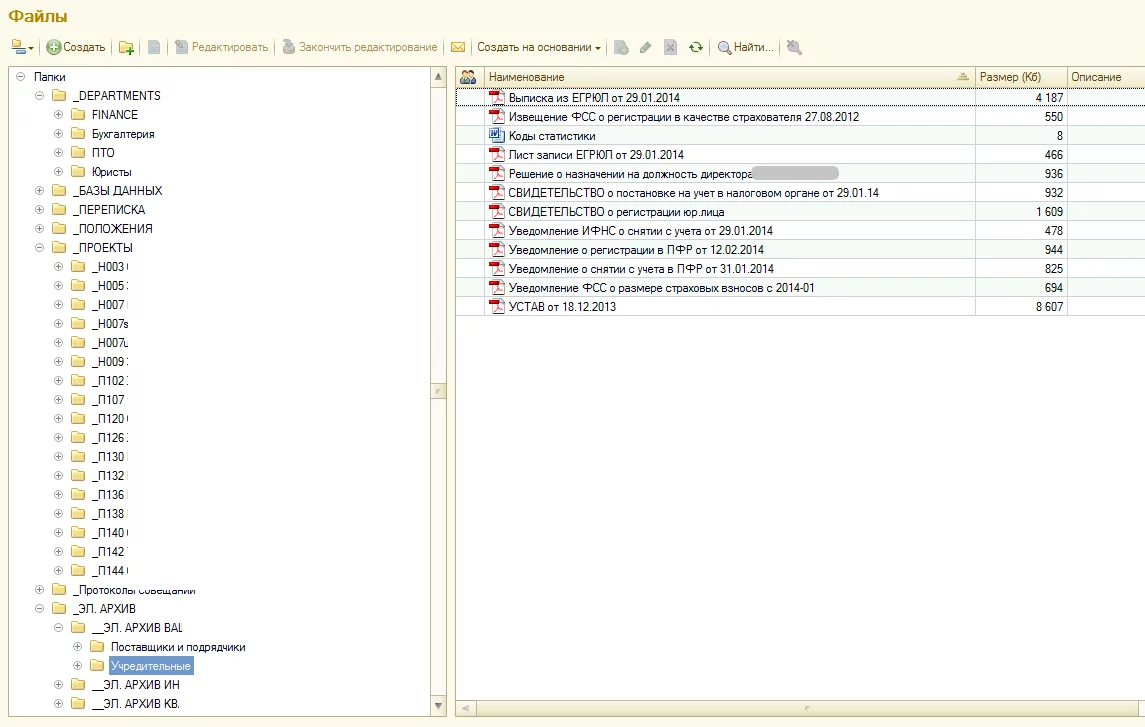Click the Найти search button
Screen dimensions: 1145x727
coord(746,47)
